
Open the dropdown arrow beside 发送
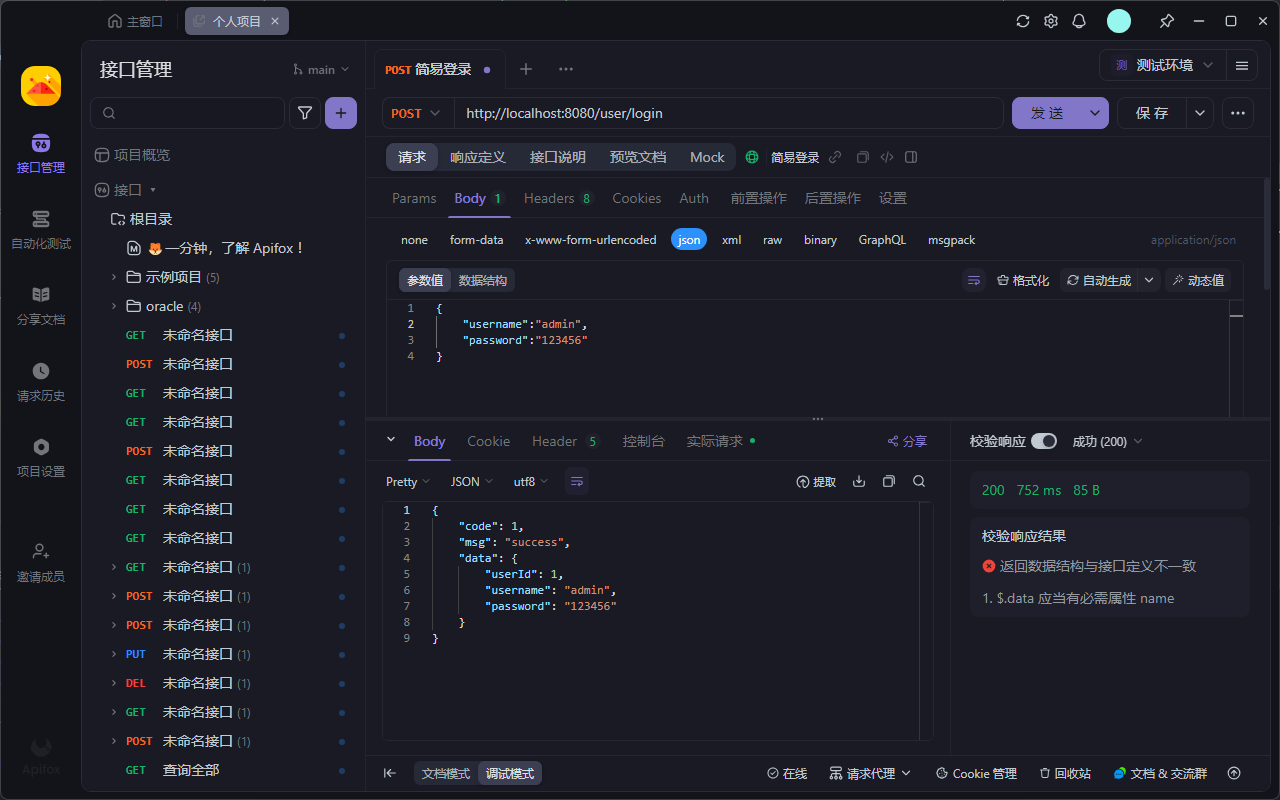(x=1095, y=113)
